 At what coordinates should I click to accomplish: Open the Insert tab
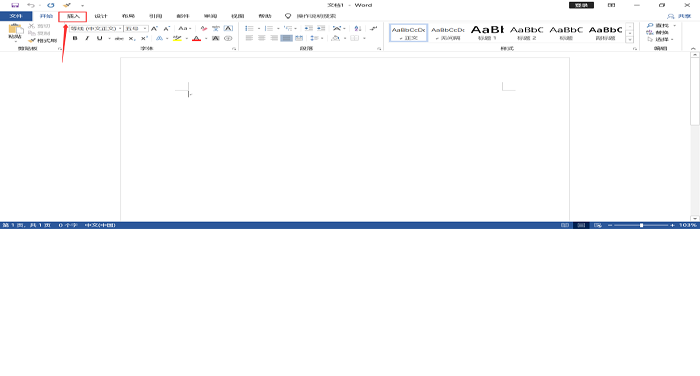pos(73,17)
